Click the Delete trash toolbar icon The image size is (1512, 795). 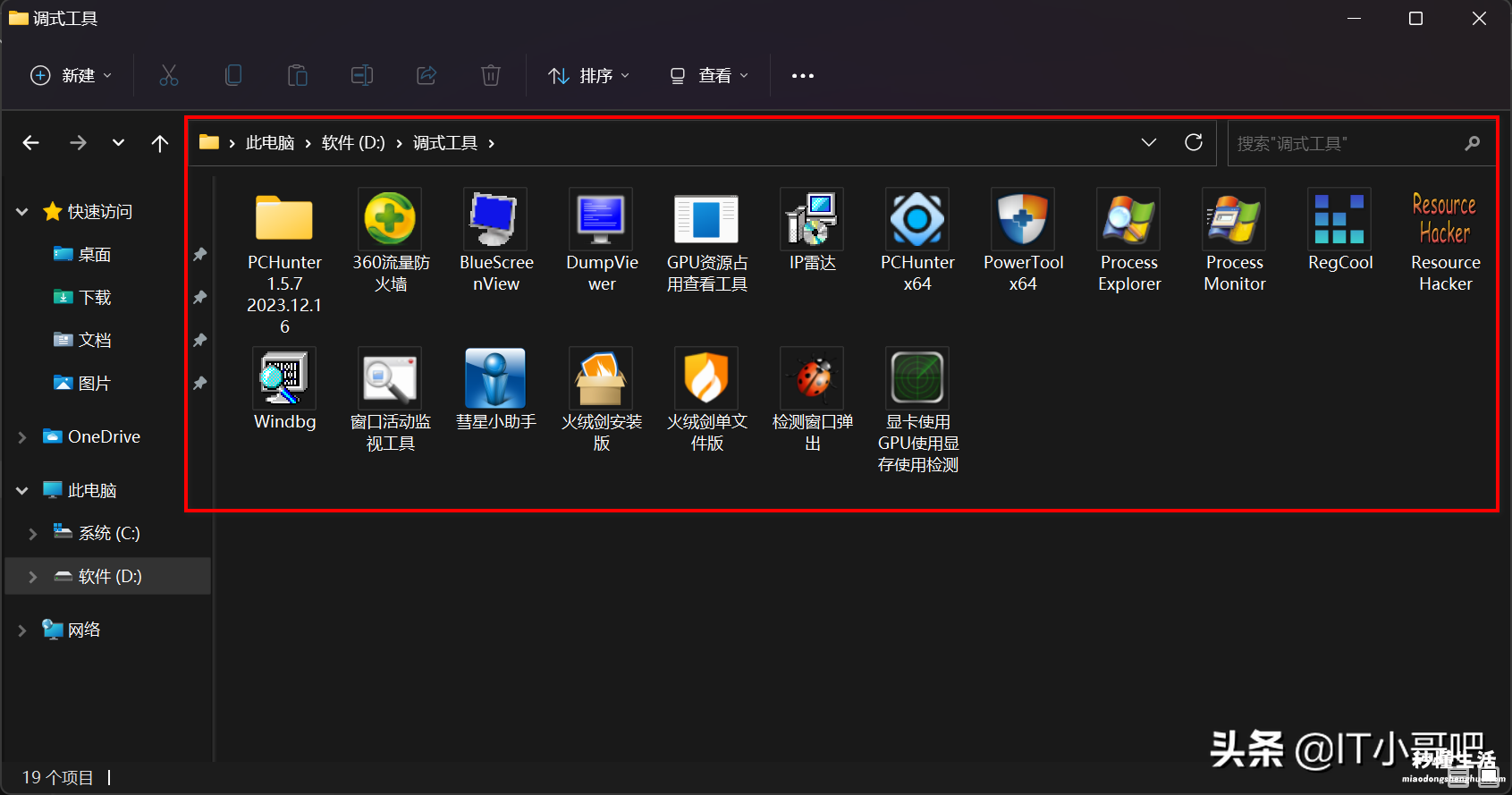491,76
